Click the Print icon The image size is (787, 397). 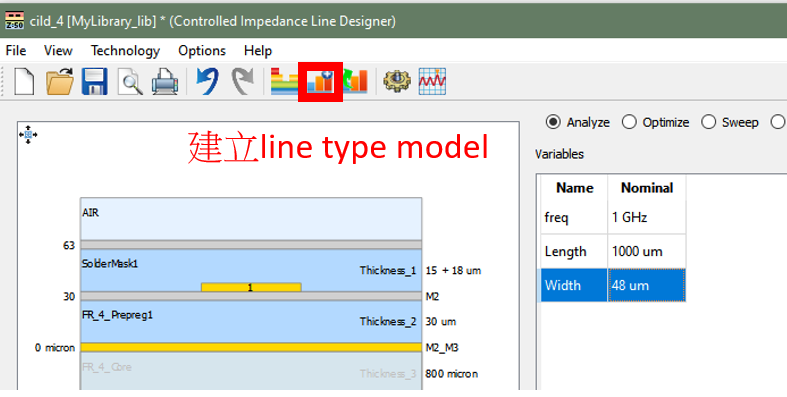165,81
